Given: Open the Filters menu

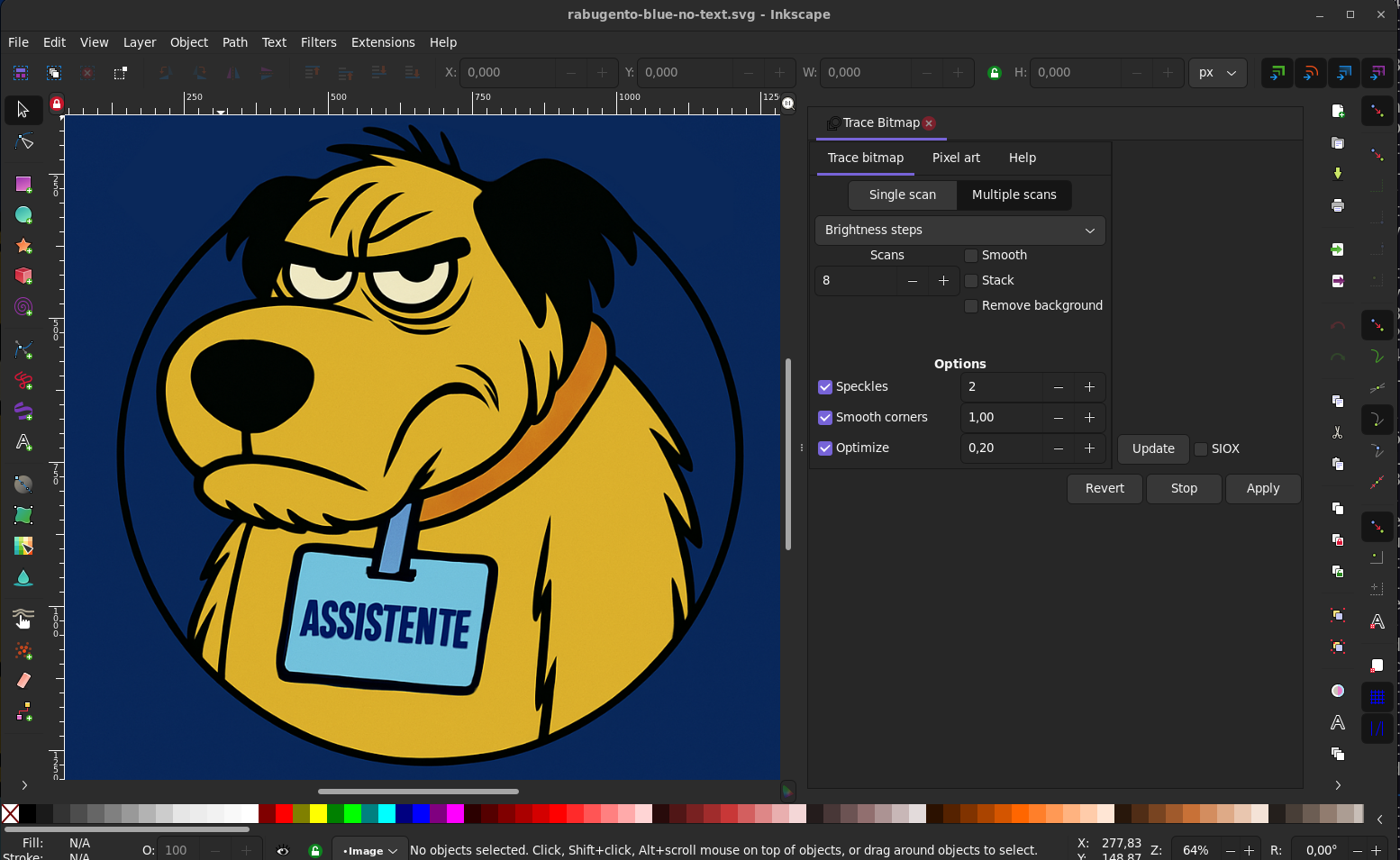Looking at the screenshot, I should [x=319, y=42].
